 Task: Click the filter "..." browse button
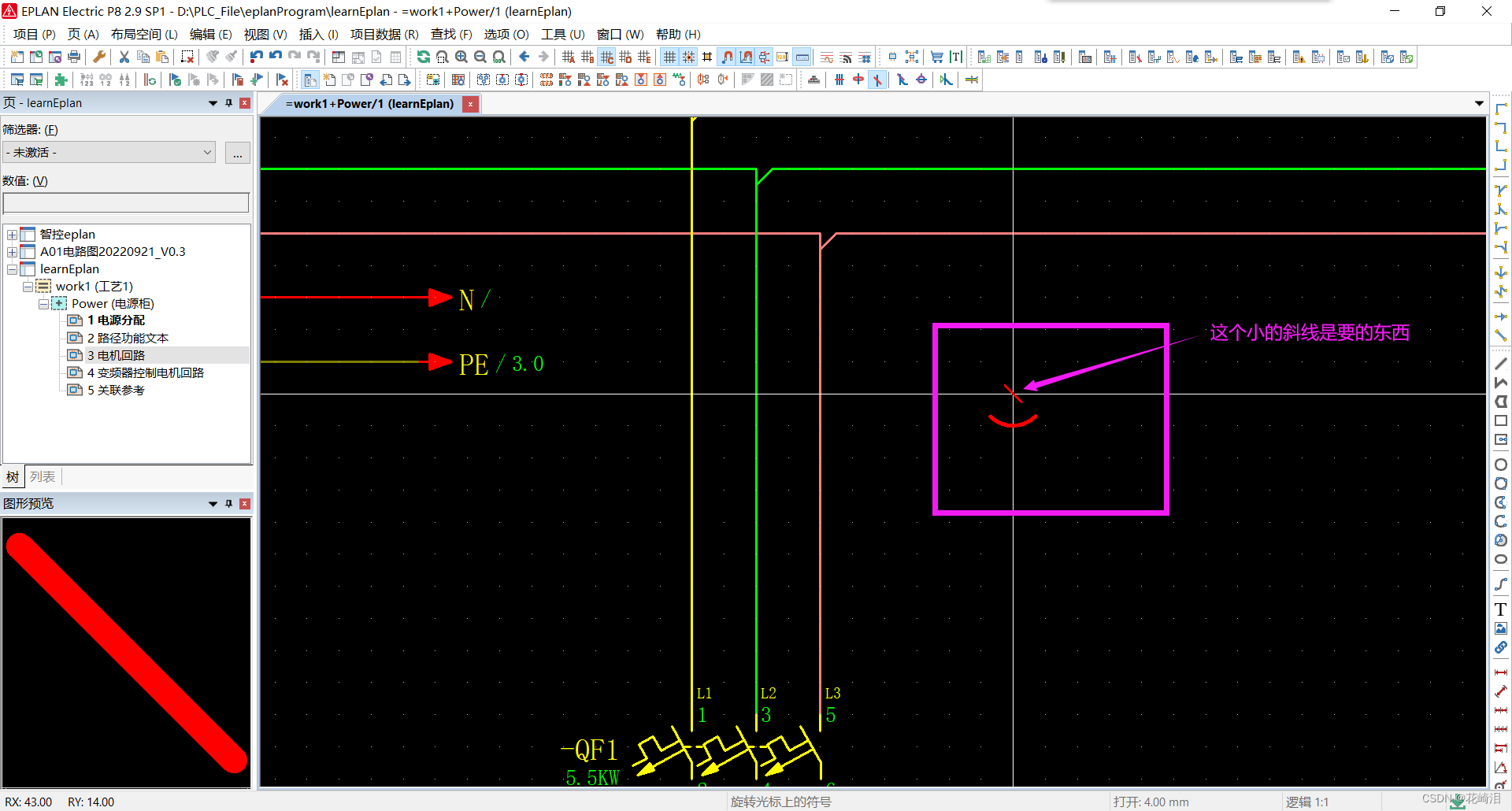[238, 153]
